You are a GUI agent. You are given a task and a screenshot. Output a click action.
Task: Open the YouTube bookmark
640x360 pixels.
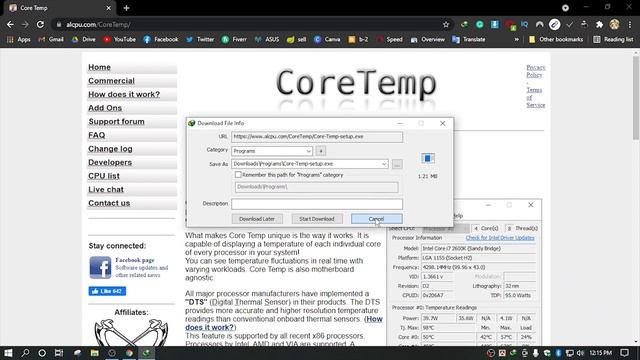tap(119, 40)
